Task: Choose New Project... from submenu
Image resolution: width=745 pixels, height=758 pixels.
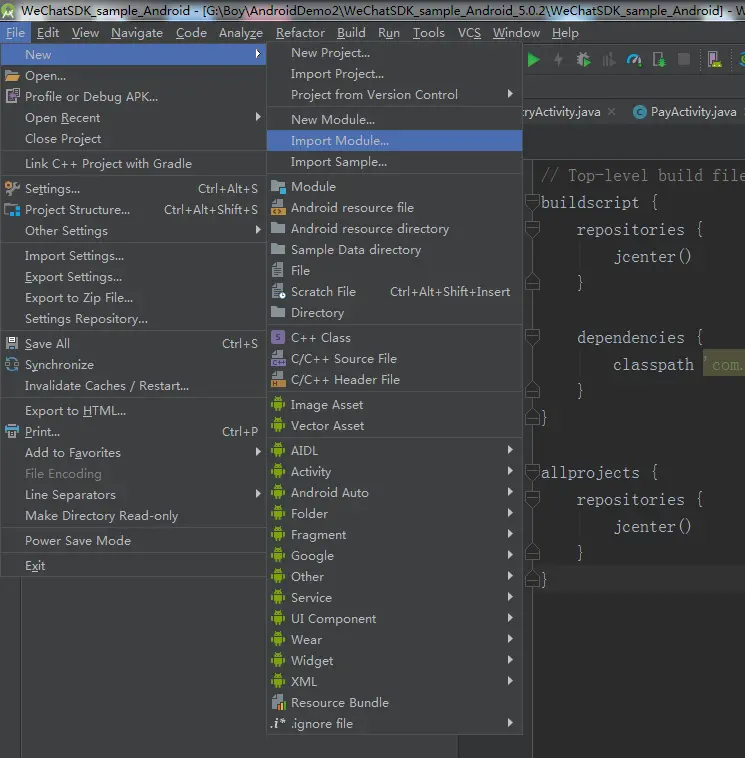Action: click(394, 53)
